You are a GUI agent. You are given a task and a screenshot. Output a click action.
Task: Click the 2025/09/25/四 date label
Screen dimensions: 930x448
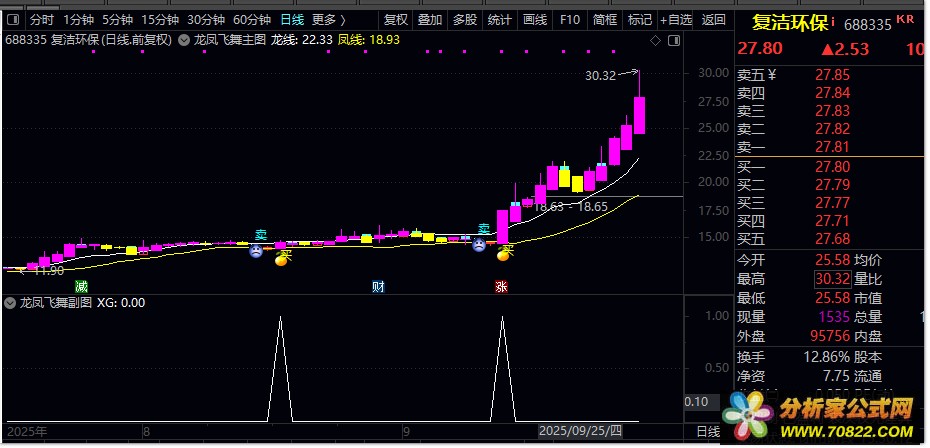point(581,431)
